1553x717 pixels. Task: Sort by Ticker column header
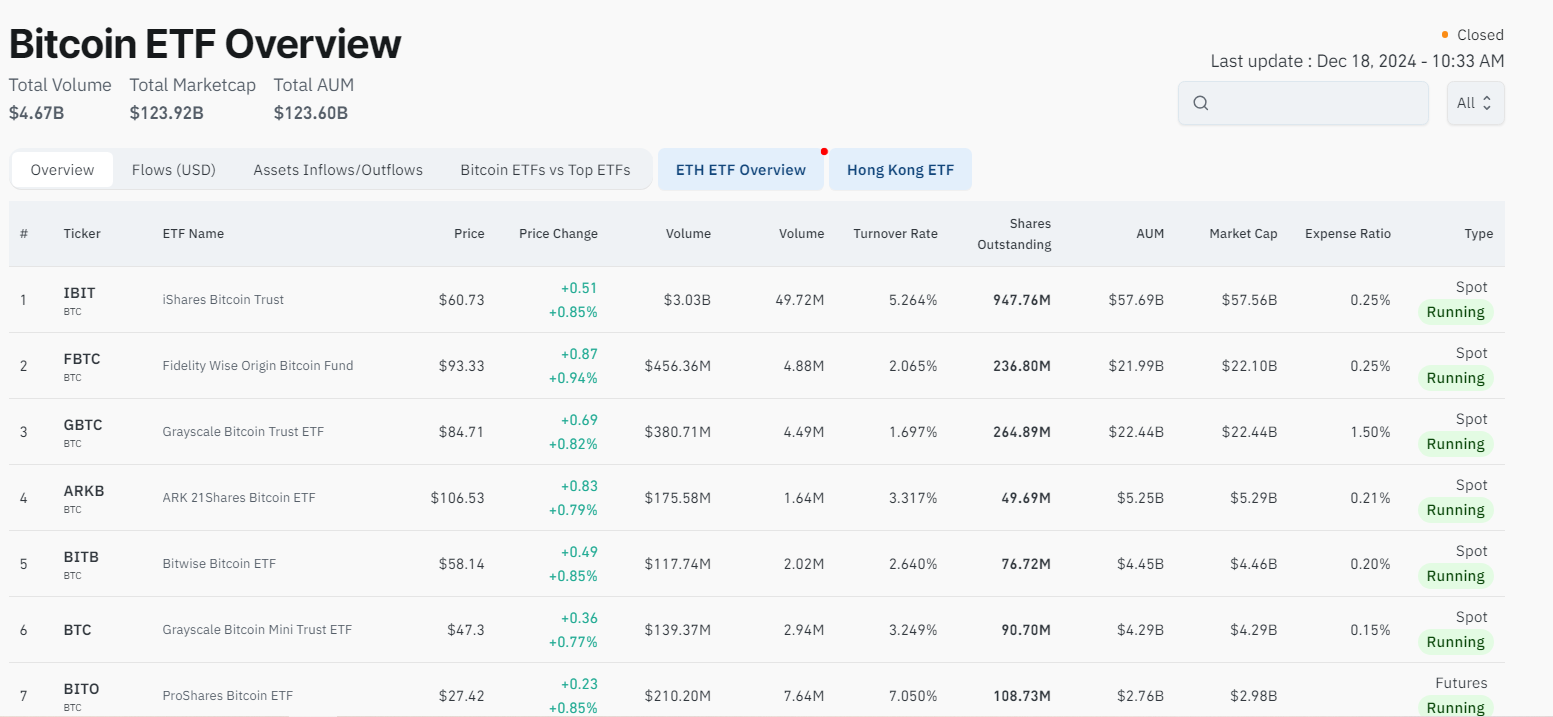(x=82, y=234)
